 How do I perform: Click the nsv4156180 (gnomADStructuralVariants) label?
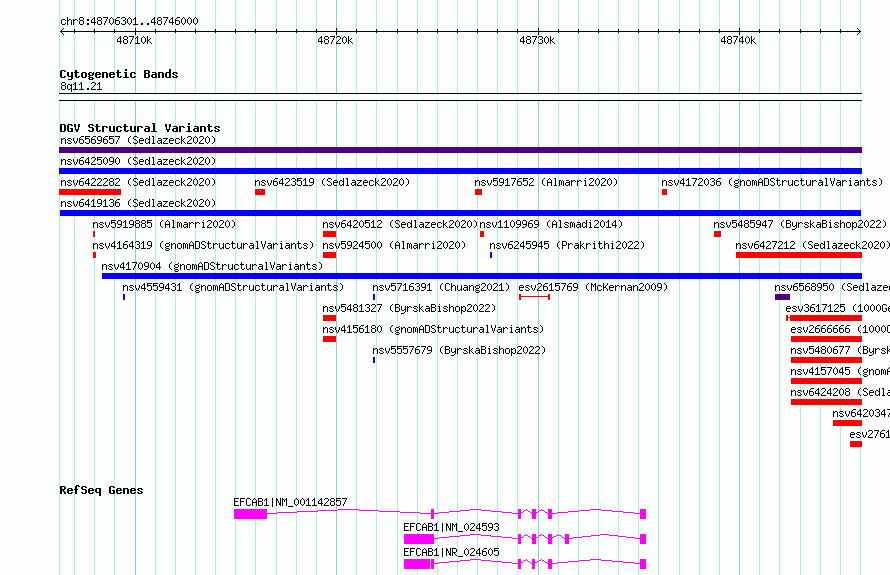(x=433, y=329)
